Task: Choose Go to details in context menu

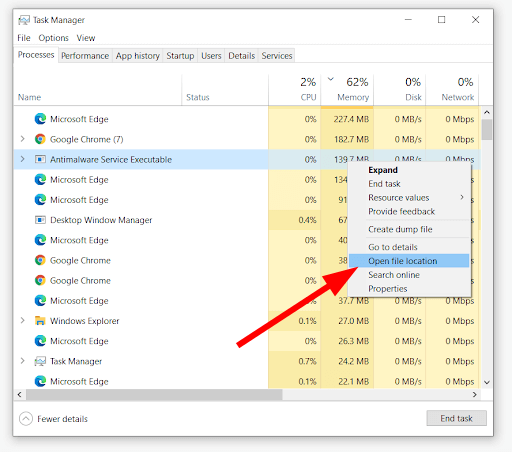Action: point(409,247)
